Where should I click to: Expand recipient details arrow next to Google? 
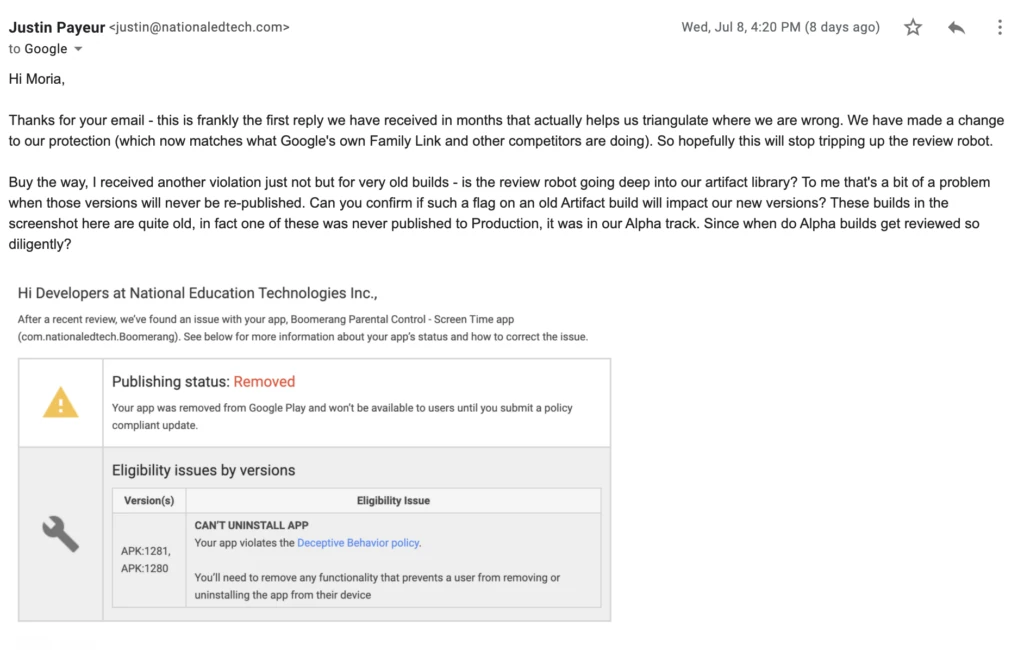tap(79, 49)
